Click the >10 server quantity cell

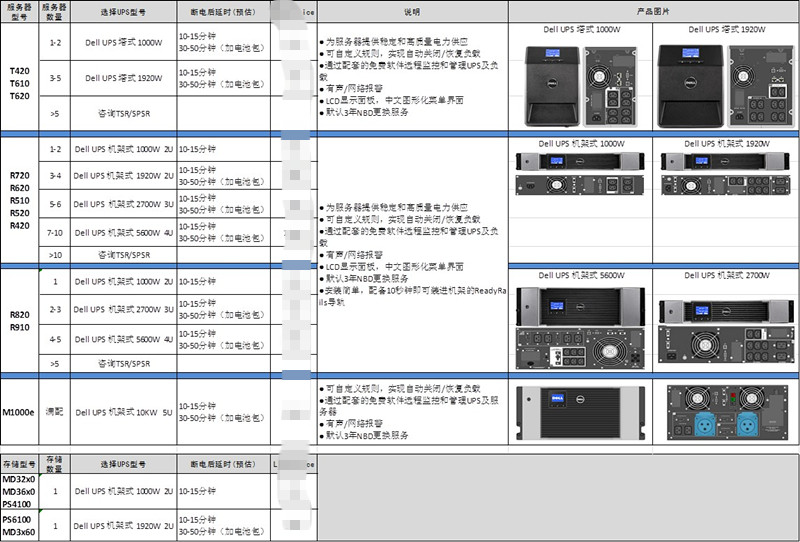(x=55, y=255)
